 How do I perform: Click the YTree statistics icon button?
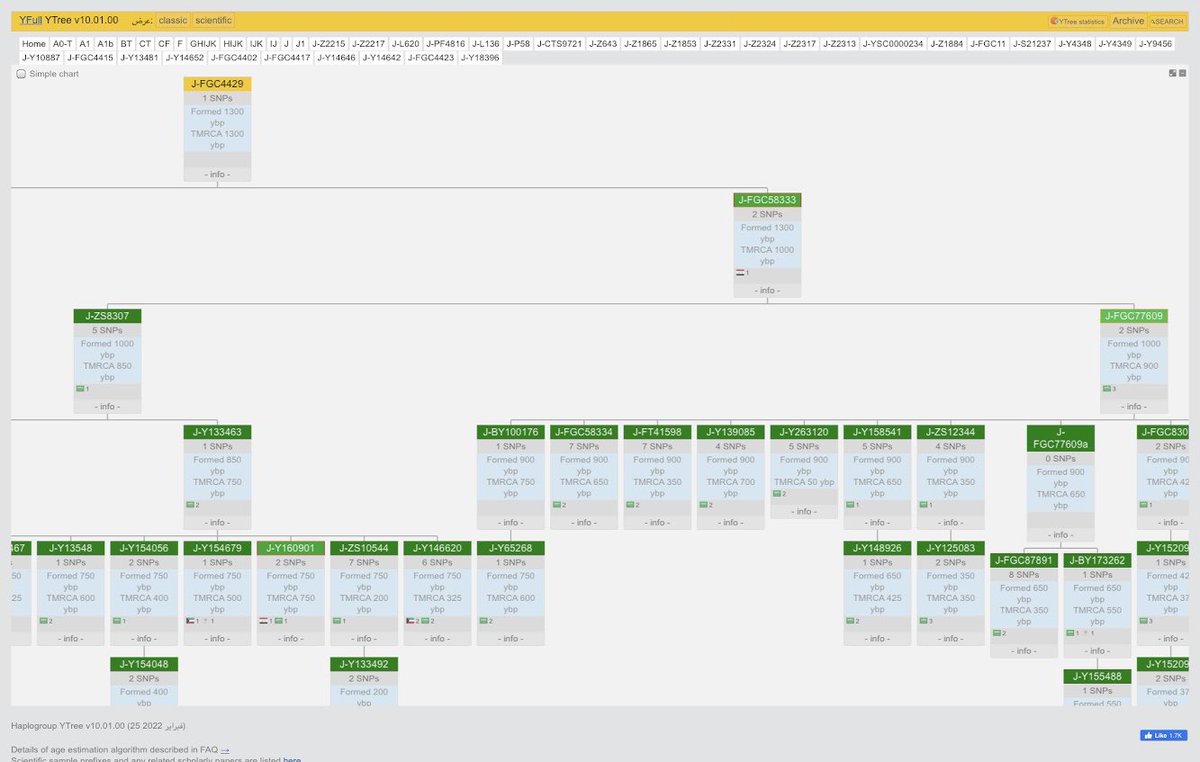pyautogui.click(x=1077, y=21)
